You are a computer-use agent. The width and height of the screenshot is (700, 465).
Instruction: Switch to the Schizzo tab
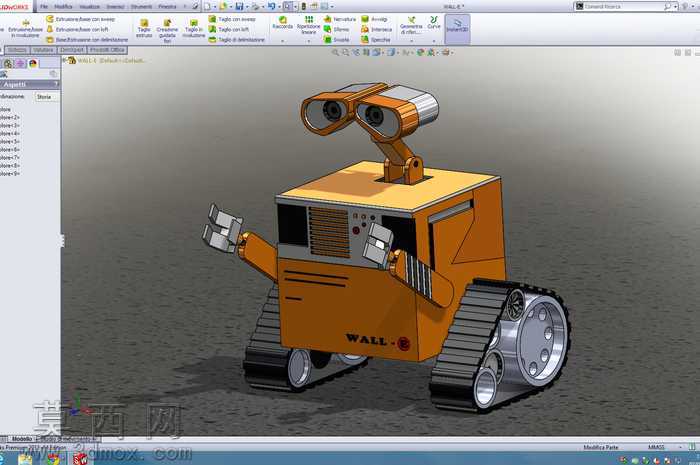(x=17, y=50)
